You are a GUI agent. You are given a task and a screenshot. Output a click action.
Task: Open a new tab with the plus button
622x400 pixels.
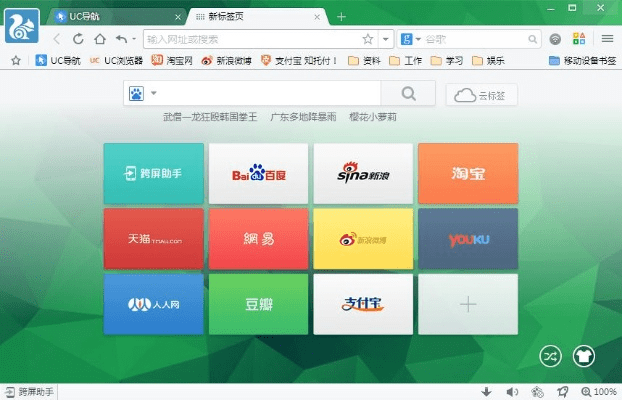coord(341,16)
